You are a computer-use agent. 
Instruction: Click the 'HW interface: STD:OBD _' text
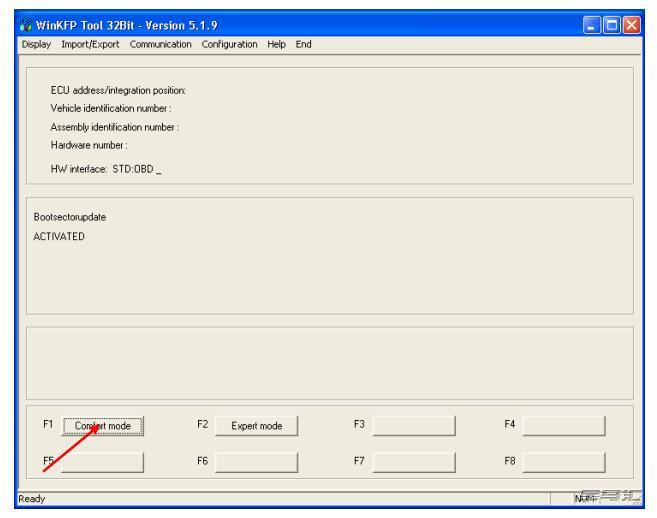pos(106,169)
